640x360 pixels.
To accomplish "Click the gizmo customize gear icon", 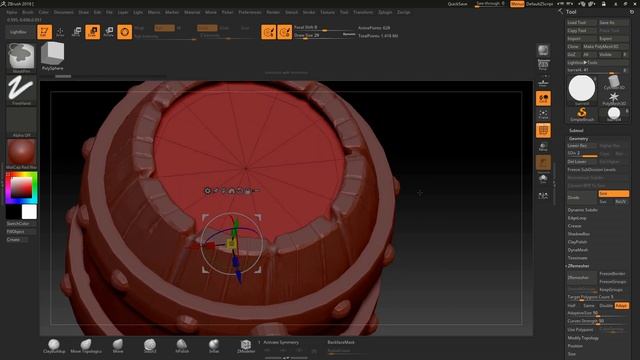I will [x=207, y=191].
